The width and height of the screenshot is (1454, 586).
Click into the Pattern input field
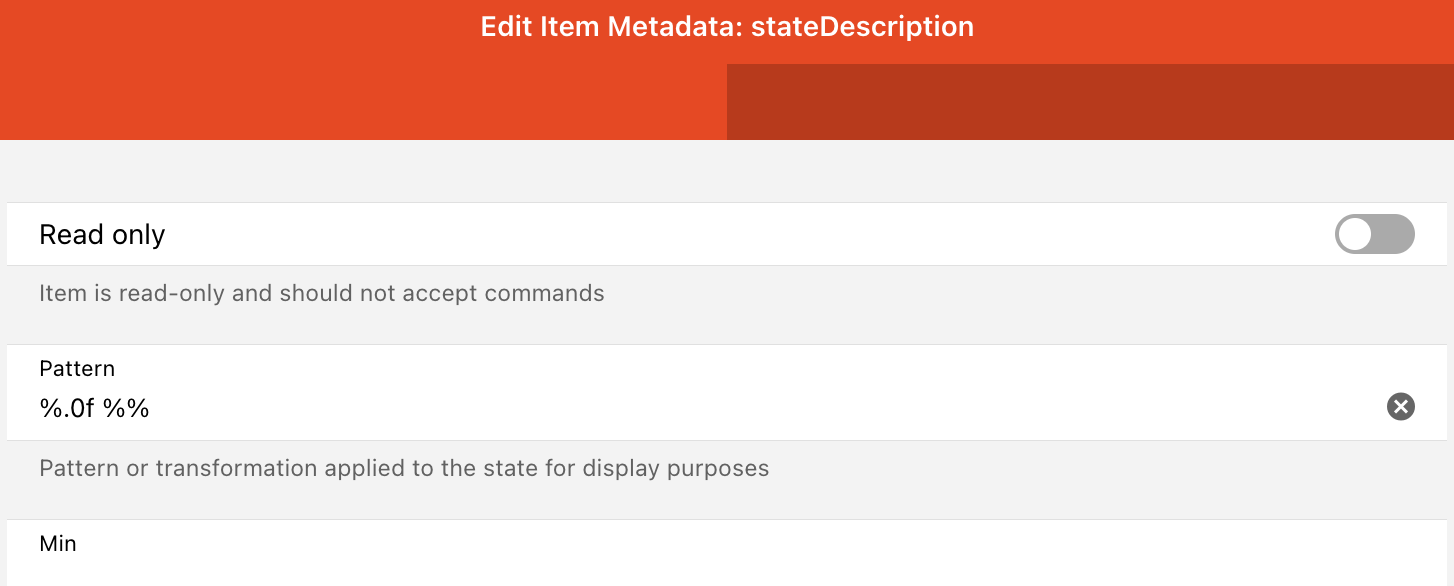click(x=700, y=408)
